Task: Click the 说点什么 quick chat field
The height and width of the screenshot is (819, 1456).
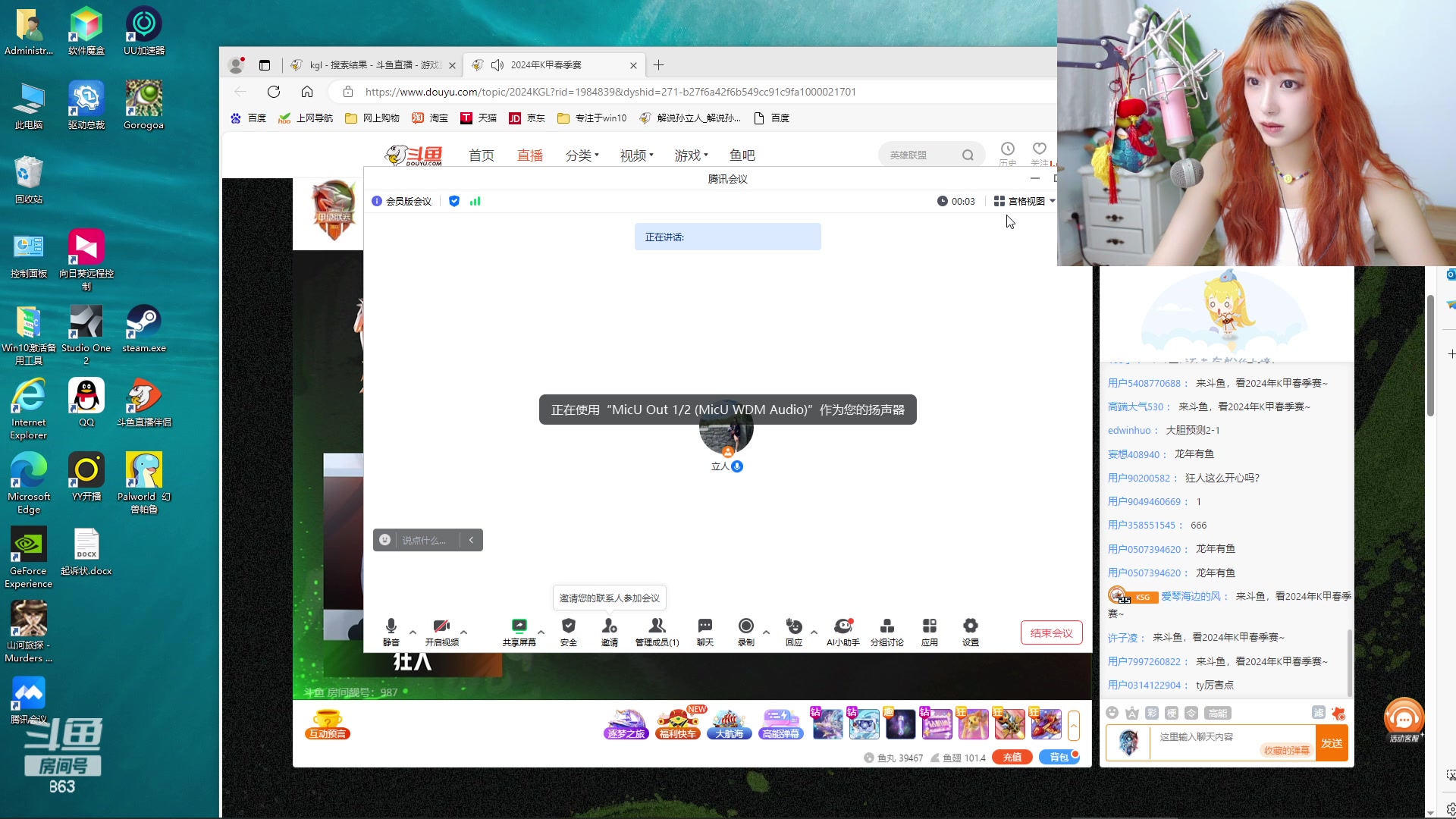Action: tap(425, 540)
